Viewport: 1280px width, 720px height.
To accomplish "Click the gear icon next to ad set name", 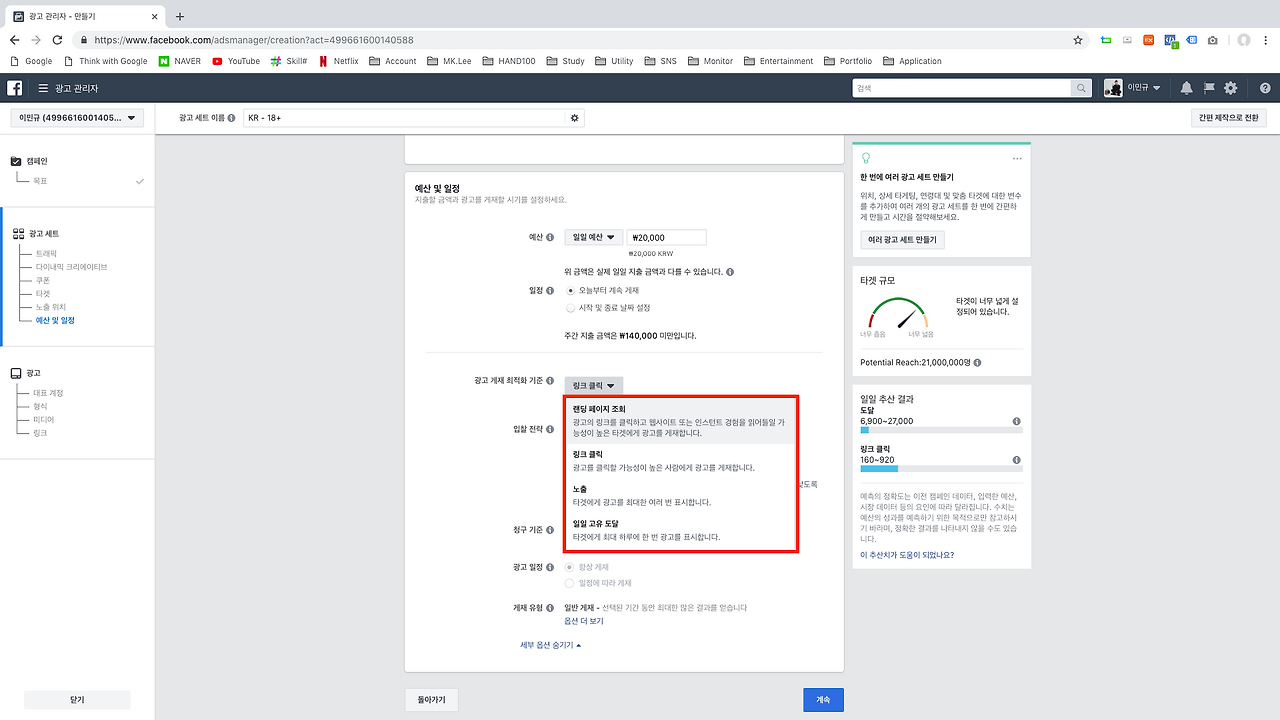I will 574,117.
